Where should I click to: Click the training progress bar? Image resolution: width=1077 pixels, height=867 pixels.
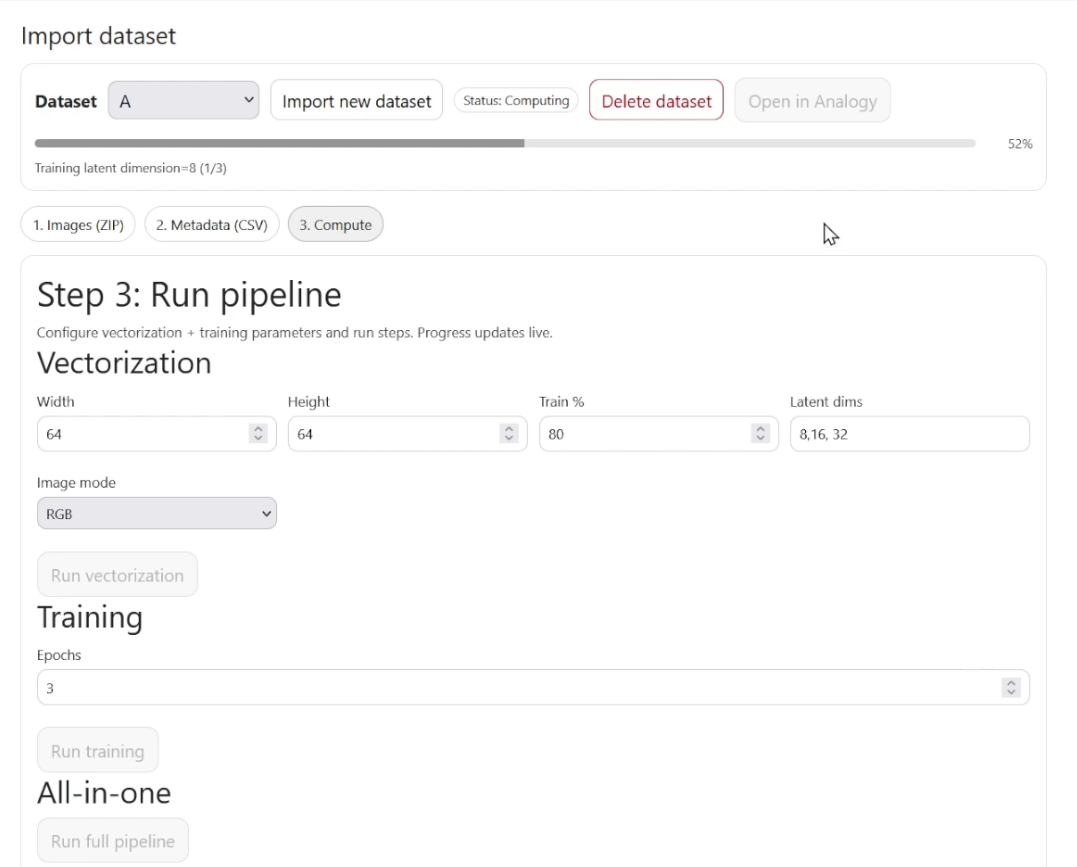click(505, 144)
